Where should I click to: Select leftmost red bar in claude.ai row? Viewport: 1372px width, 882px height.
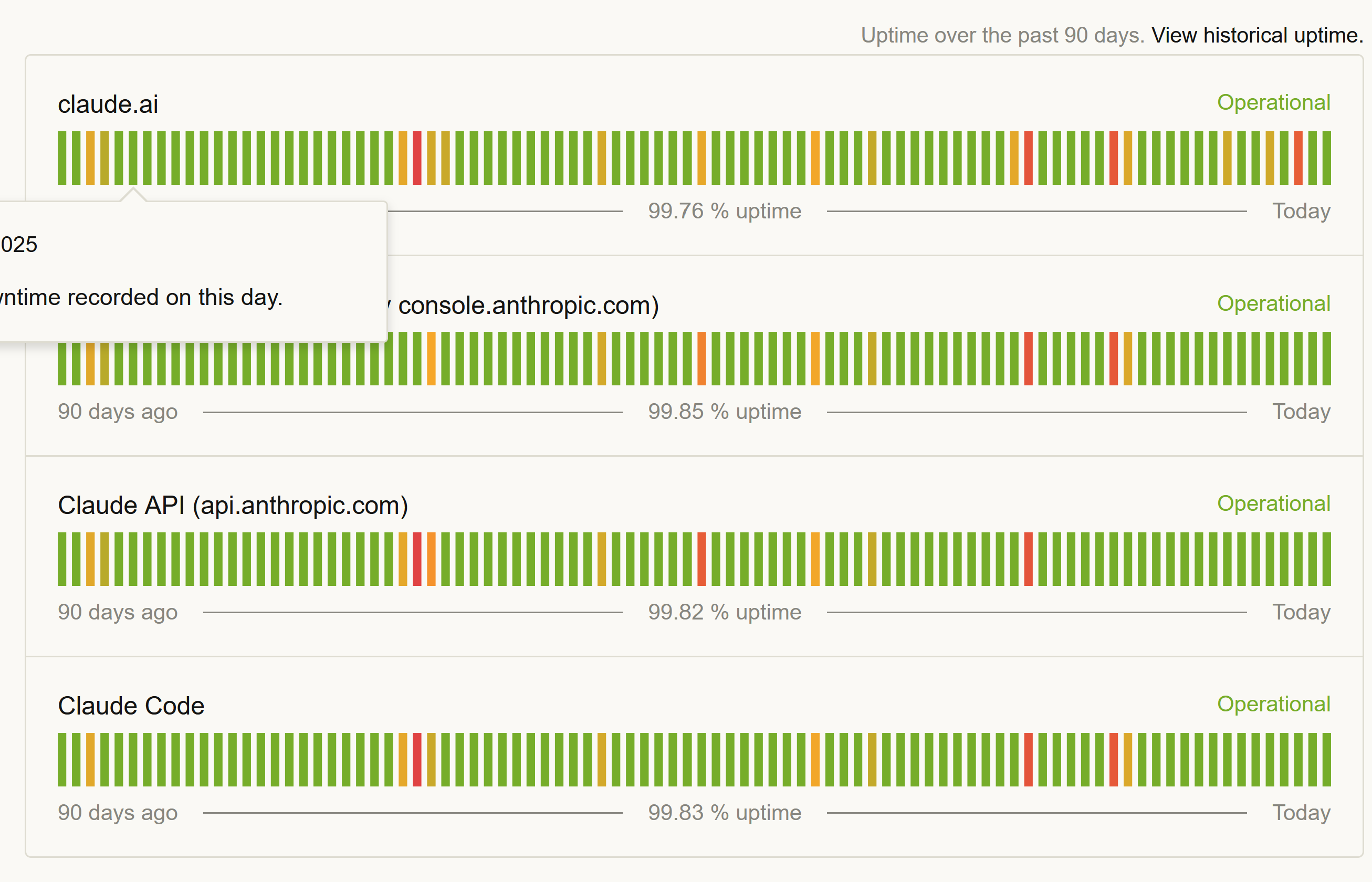pyautogui.click(x=417, y=158)
